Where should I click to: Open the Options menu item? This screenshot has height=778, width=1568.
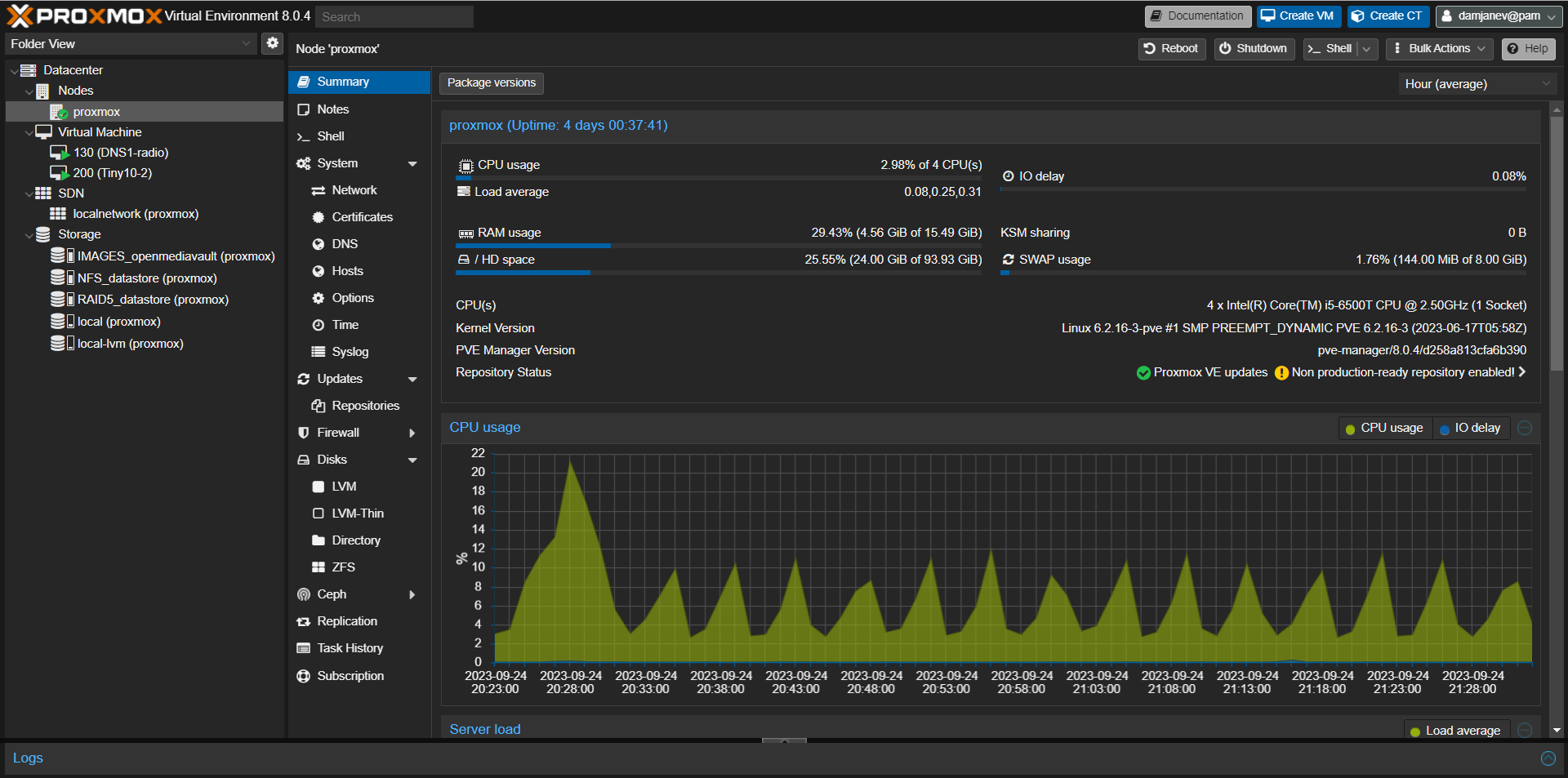[x=359, y=298]
